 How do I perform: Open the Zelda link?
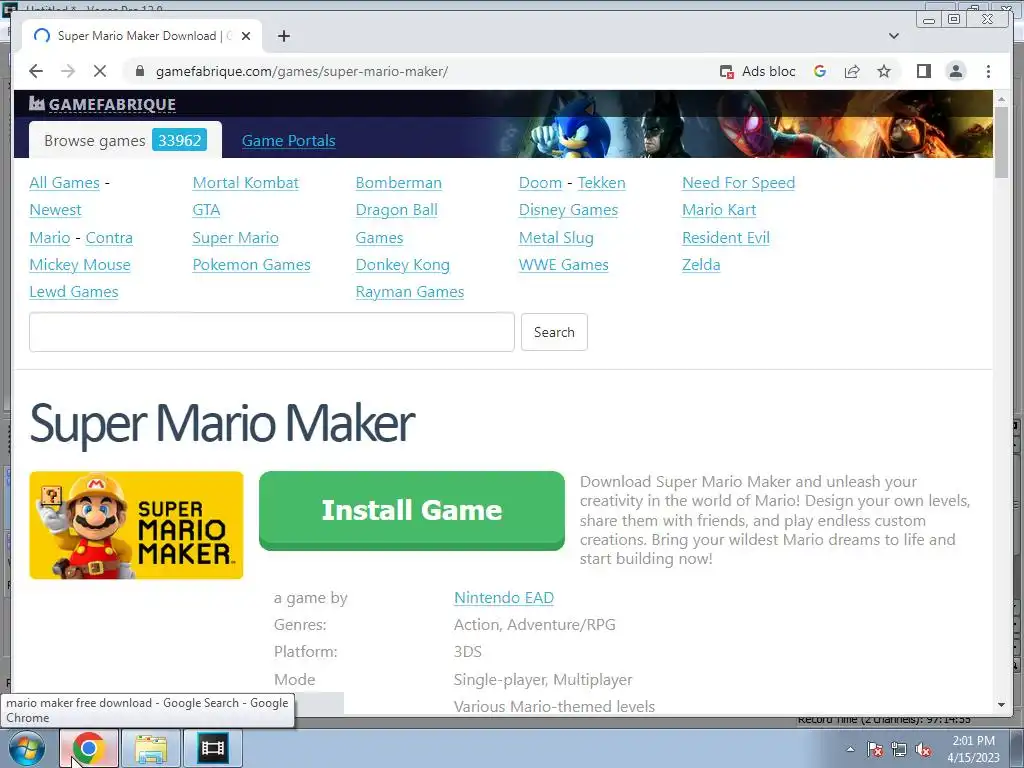tap(701, 264)
